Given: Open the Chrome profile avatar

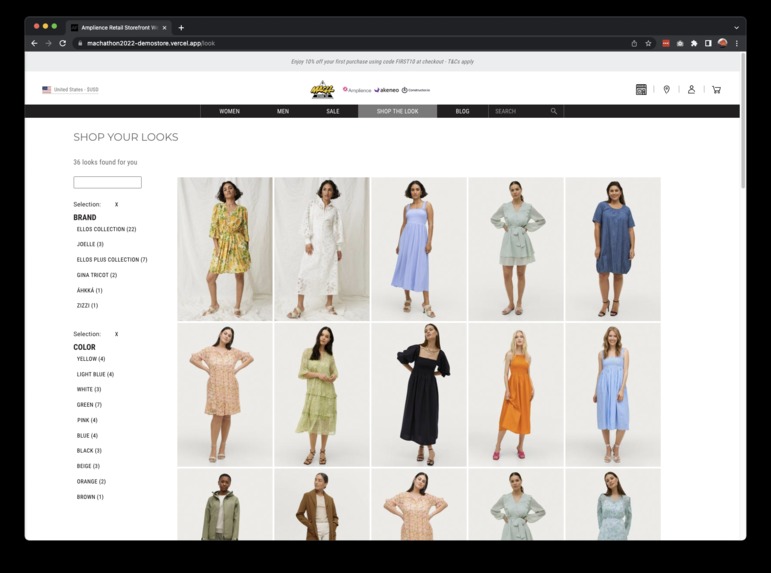Looking at the screenshot, I should click(x=722, y=43).
